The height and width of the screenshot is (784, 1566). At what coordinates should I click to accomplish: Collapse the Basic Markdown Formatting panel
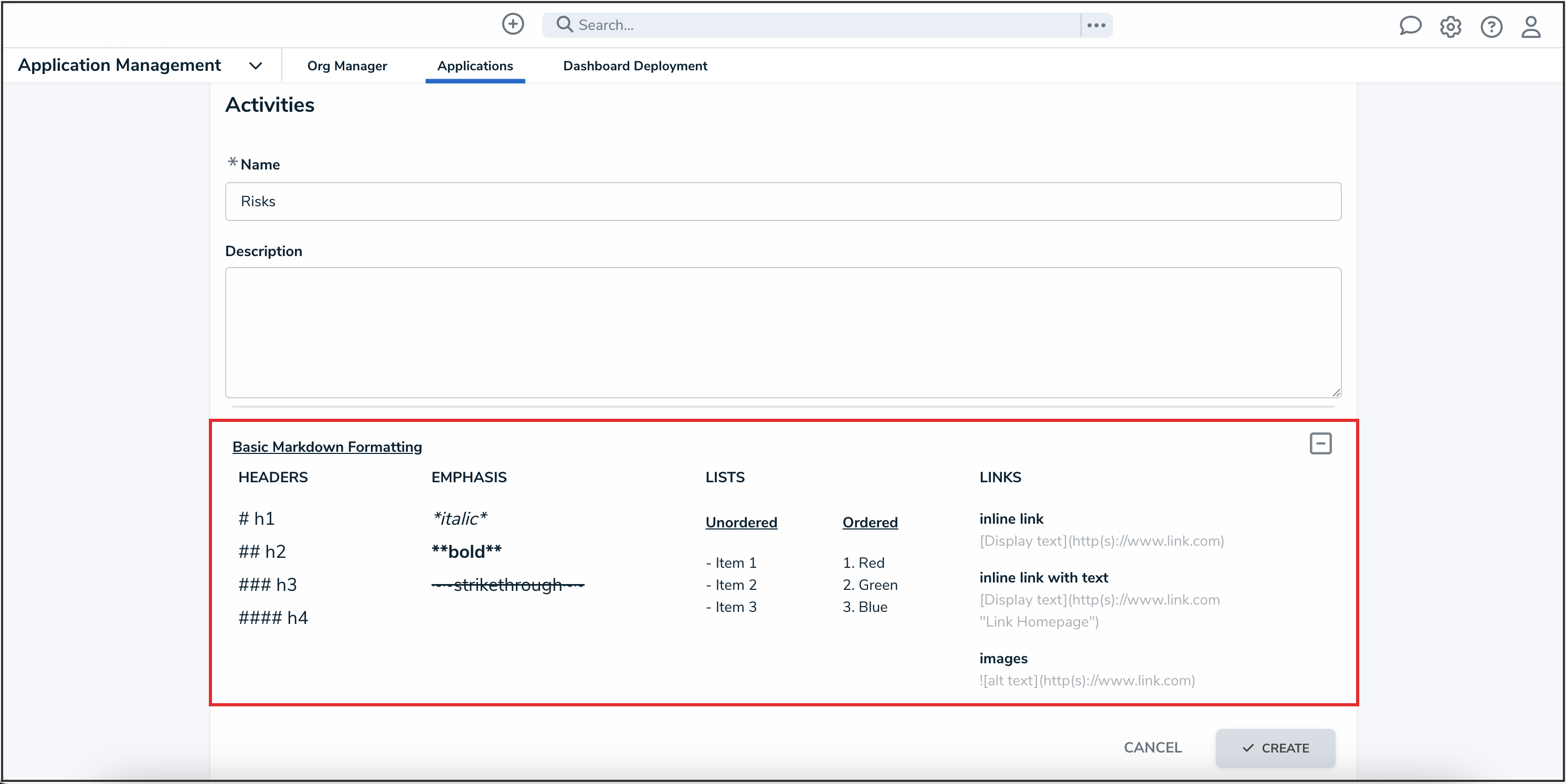1320,443
